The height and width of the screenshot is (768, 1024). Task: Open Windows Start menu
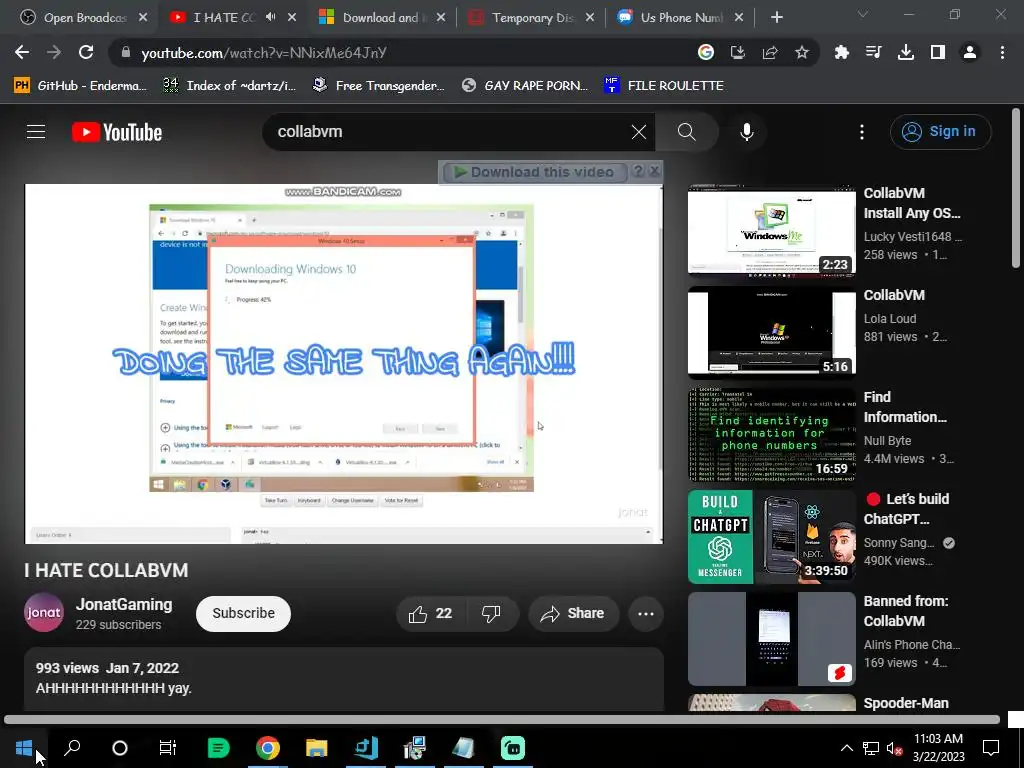coord(24,748)
